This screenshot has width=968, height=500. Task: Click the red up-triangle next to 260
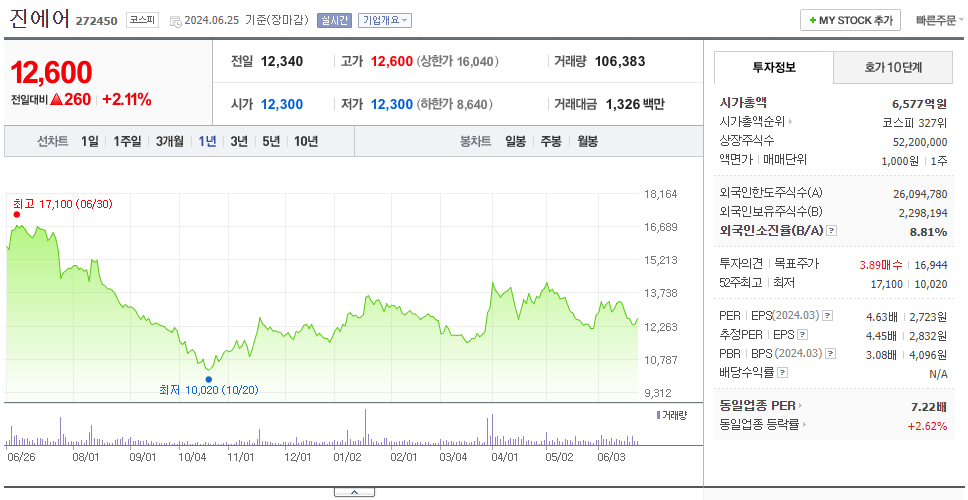56,99
